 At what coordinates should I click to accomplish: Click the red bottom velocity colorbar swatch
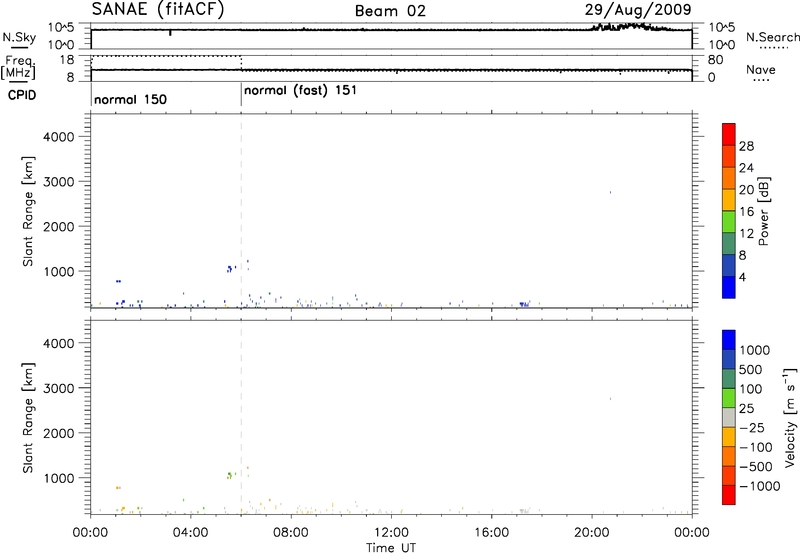click(x=729, y=495)
